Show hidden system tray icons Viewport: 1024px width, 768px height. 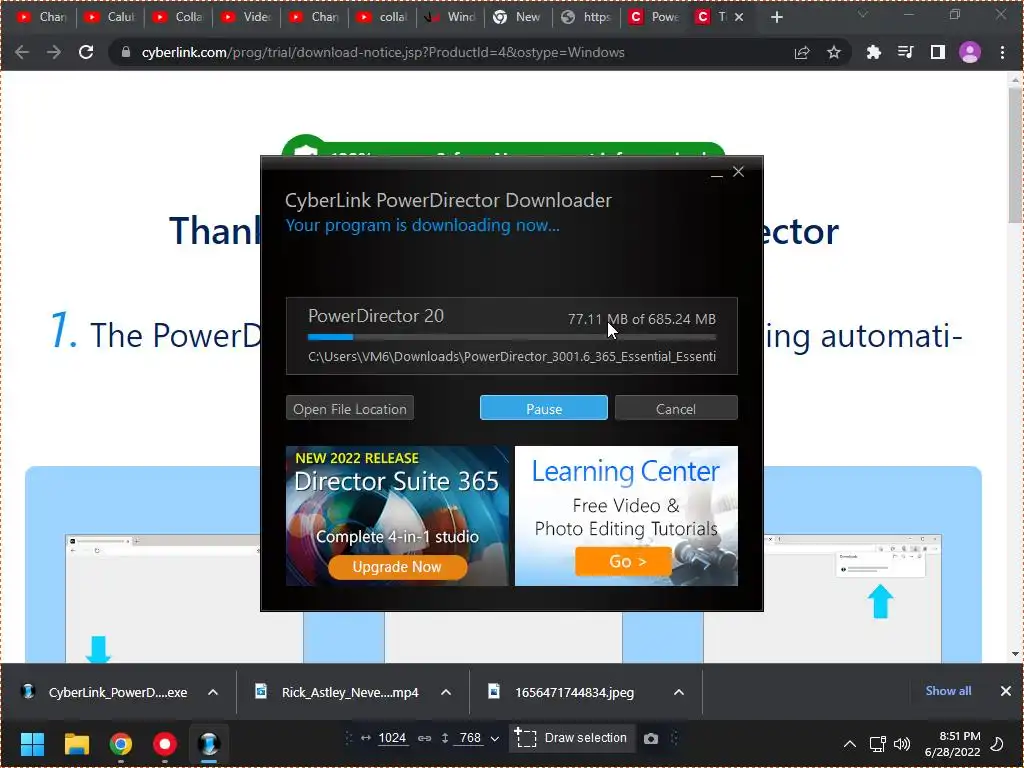[850, 744]
